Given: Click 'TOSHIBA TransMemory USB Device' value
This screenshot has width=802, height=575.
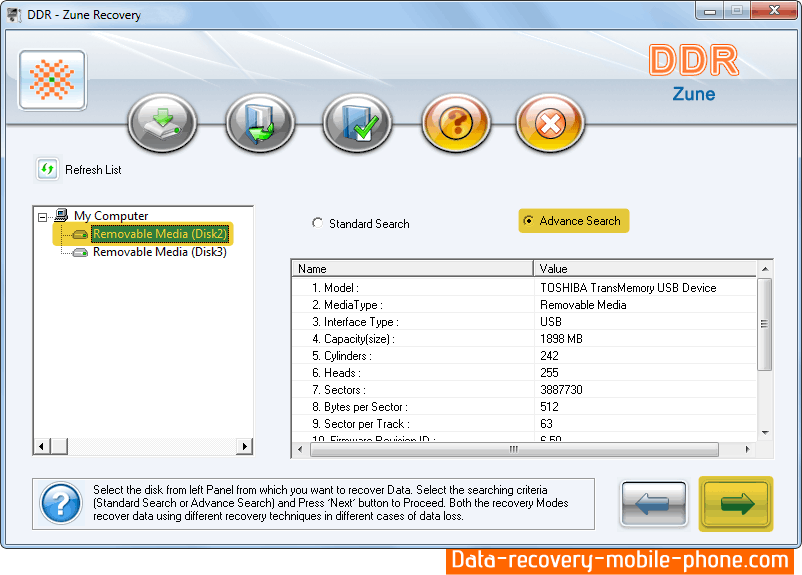Looking at the screenshot, I should [x=628, y=288].
